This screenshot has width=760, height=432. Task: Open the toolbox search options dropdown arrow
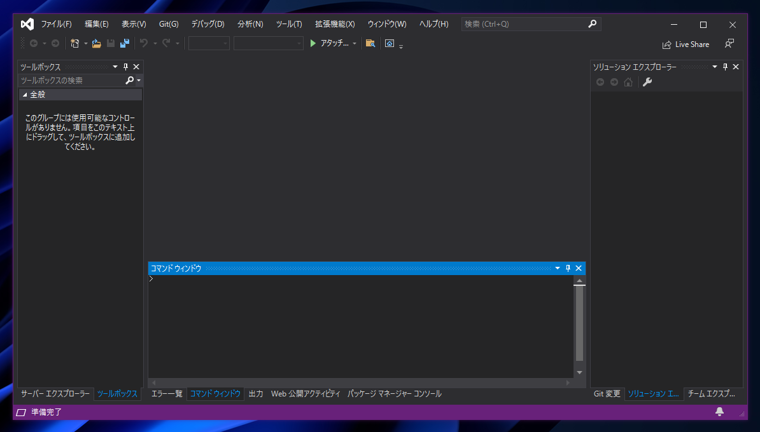[x=139, y=80]
